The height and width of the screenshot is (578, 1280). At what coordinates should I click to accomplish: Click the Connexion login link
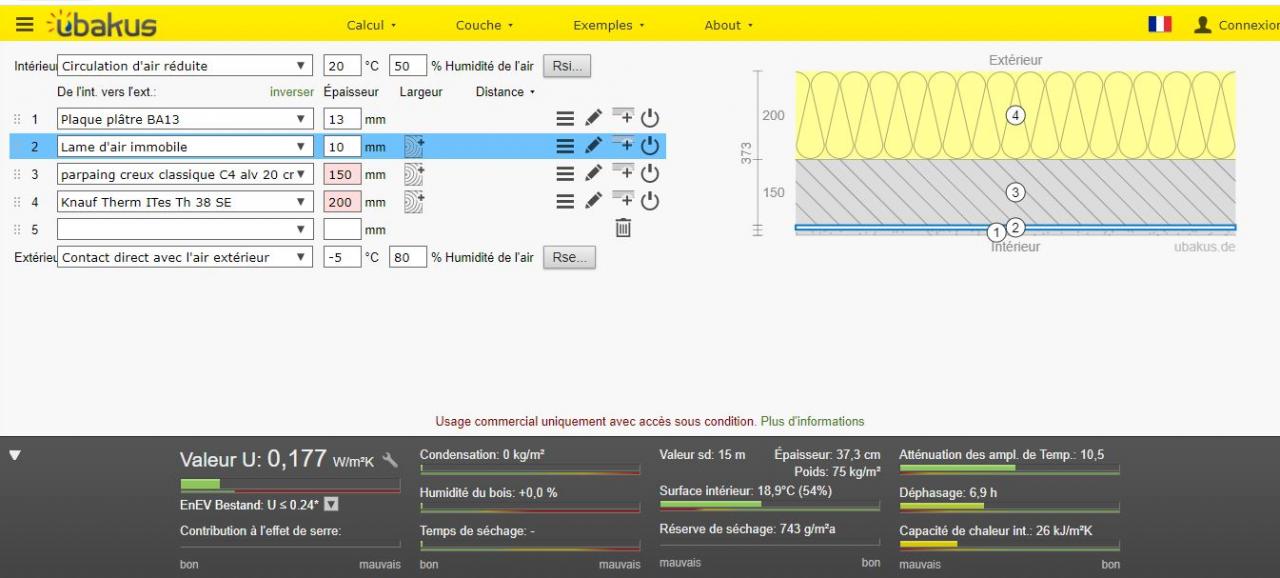[x=1249, y=25]
